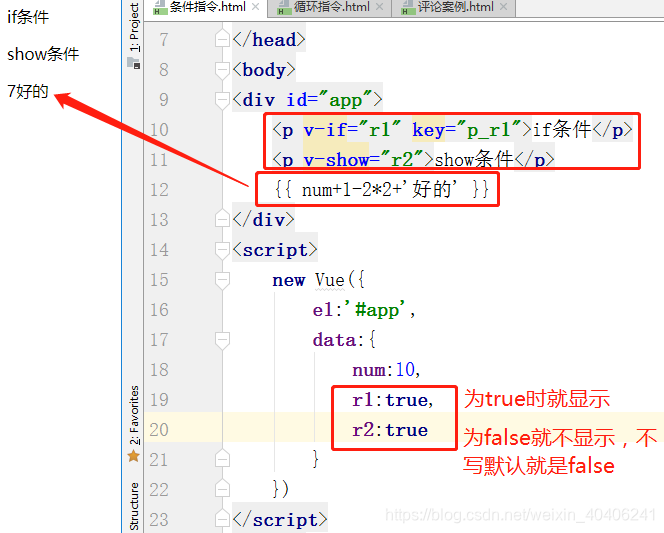664x533 pixels.
Task: Close the 评论案例.html tab
Action: [504, 7]
